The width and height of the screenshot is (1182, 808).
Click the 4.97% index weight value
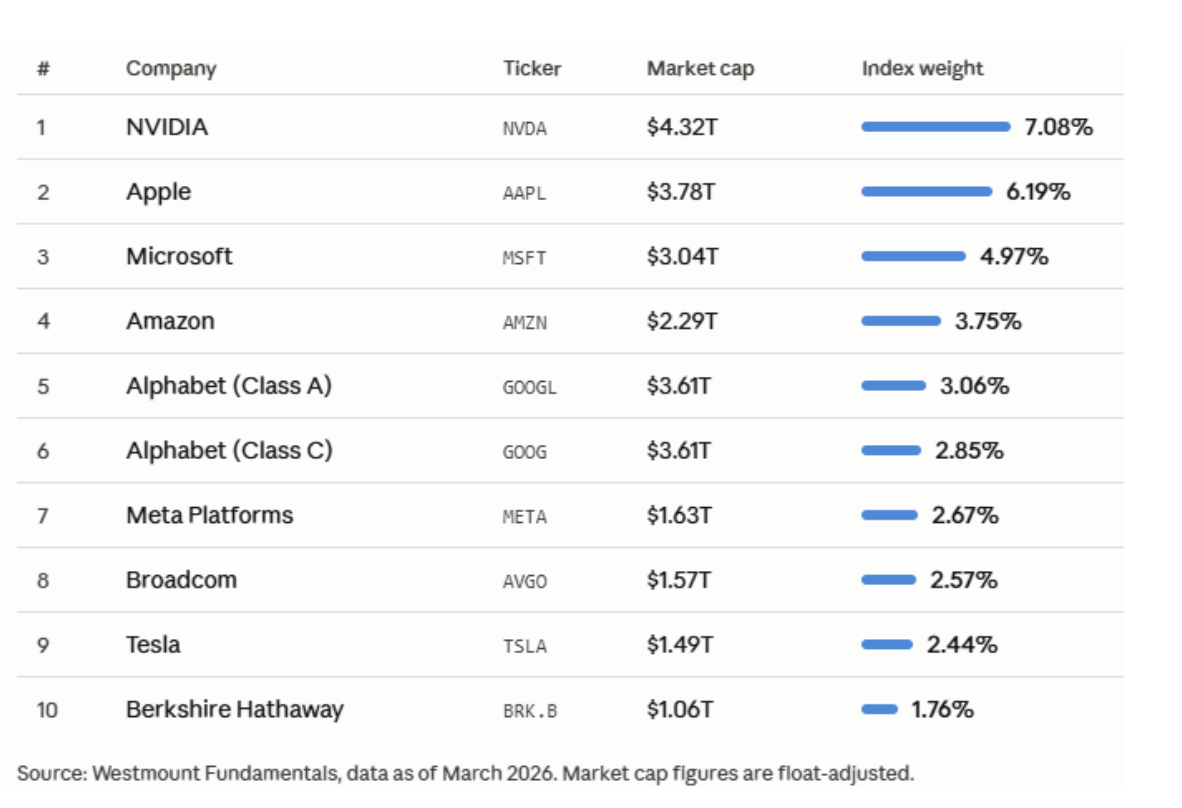coord(1014,256)
